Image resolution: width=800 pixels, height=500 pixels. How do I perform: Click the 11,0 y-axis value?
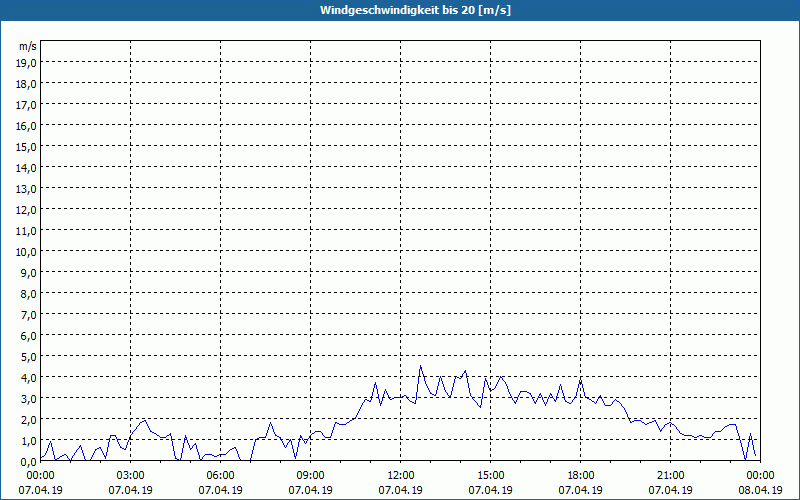click(27, 231)
